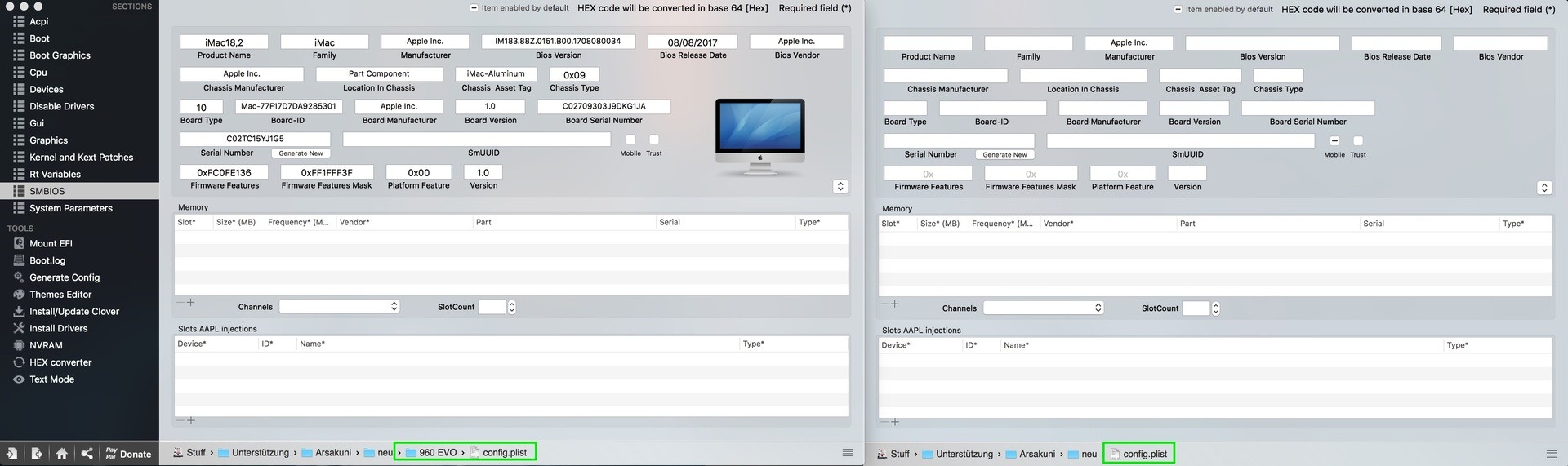Open the Channels dropdown in left window
1568x466 pixels.
(x=339, y=307)
